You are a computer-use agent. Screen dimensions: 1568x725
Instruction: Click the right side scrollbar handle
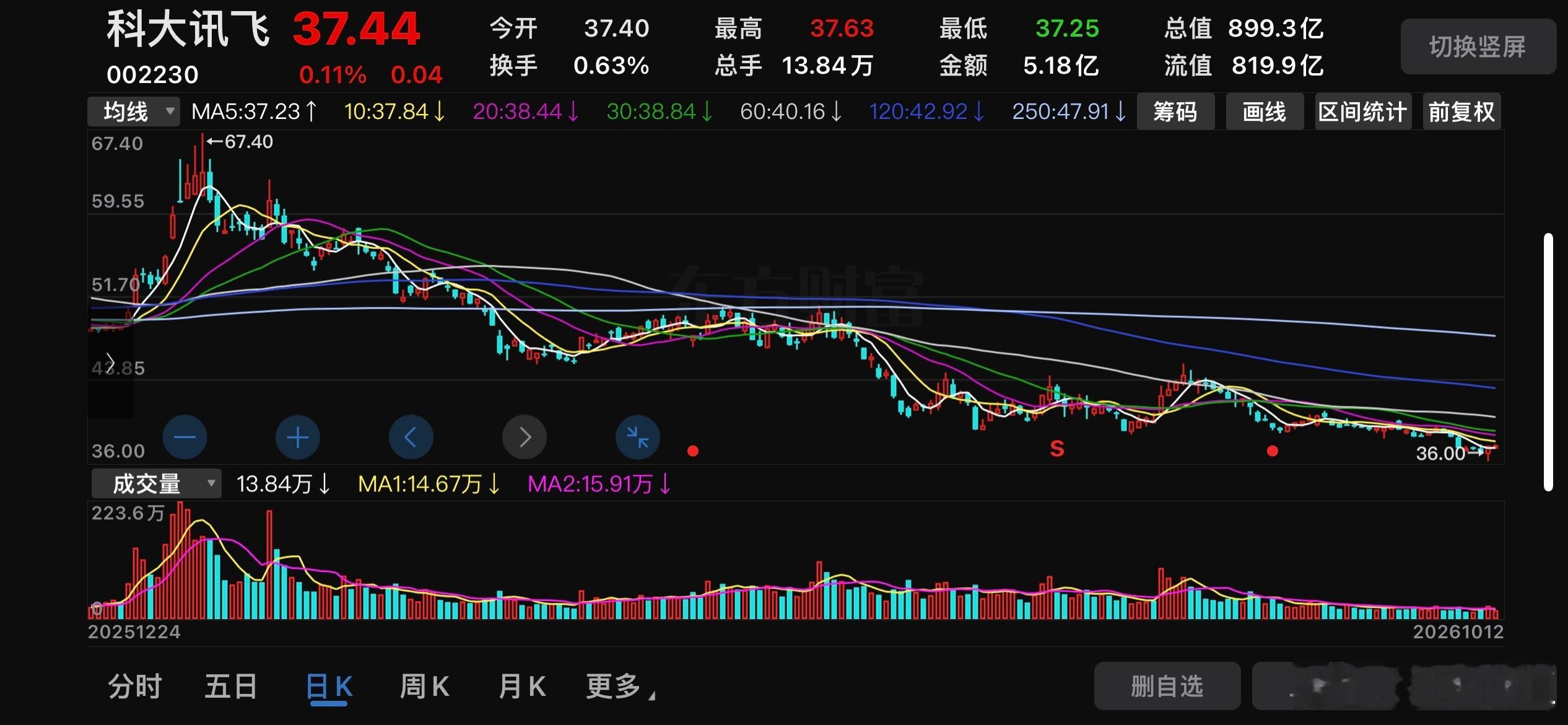[1548, 362]
